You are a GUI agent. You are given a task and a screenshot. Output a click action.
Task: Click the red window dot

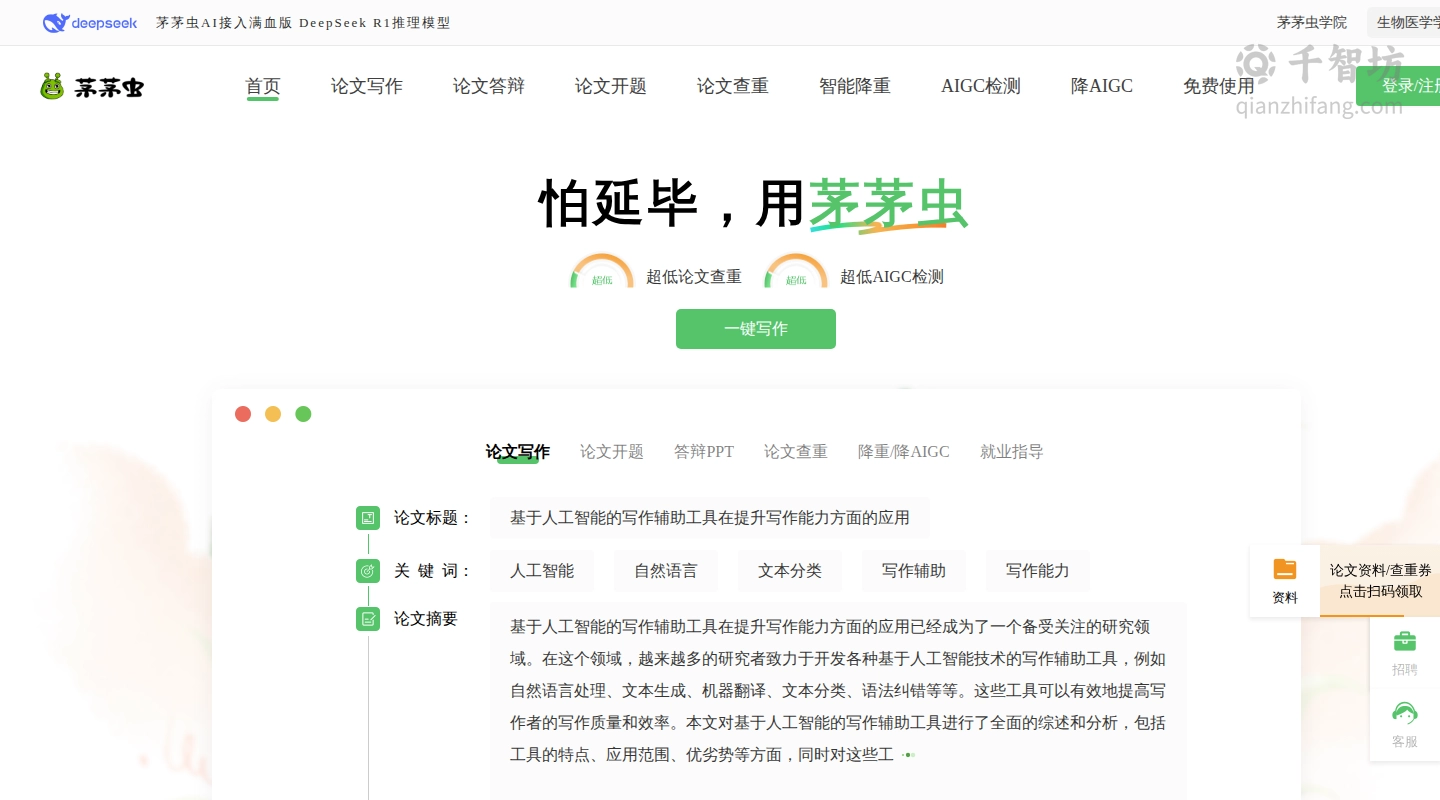tap(243, 414)
